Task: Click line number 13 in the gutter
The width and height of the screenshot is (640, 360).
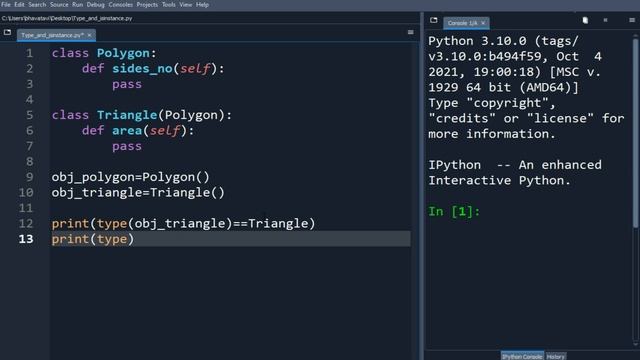Action: (x=26, y=239)
